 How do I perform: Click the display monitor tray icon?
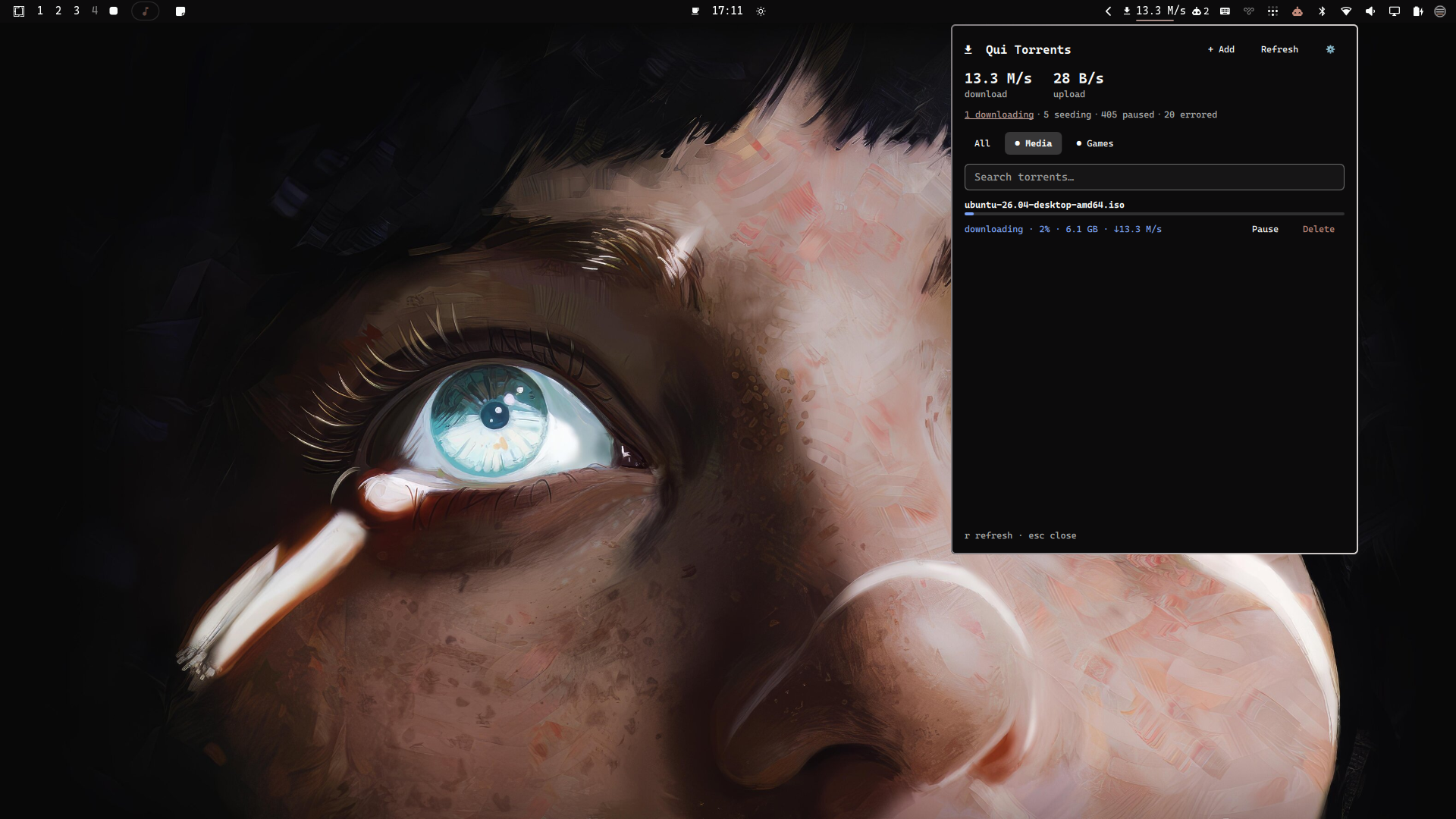click(1394, 11)
